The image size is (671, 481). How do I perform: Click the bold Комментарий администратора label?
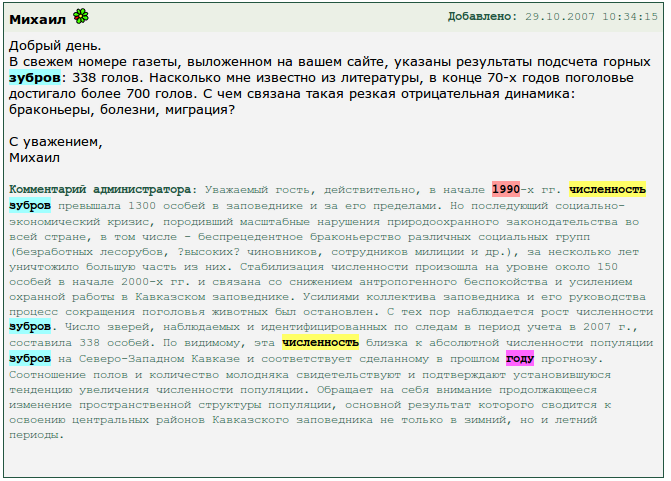(x=99, y=189)
